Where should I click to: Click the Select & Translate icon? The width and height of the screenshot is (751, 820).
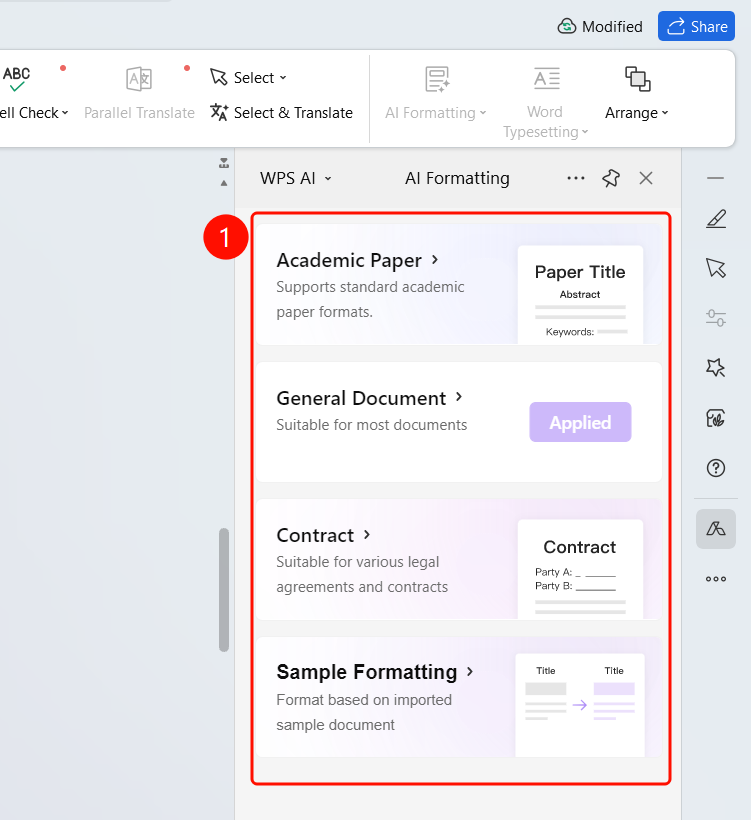click(219, 112)
